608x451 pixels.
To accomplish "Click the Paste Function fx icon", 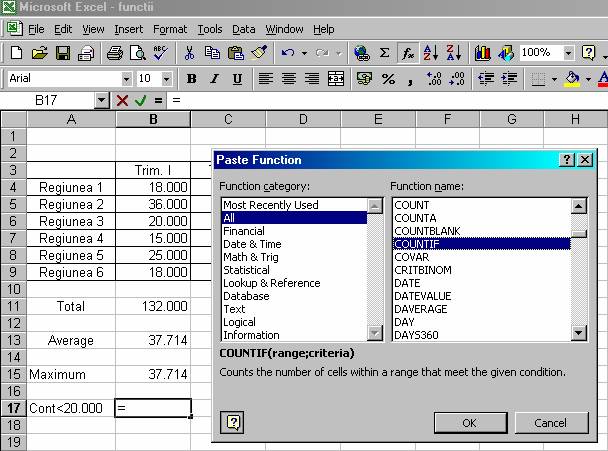I will [x=408, y=53].
